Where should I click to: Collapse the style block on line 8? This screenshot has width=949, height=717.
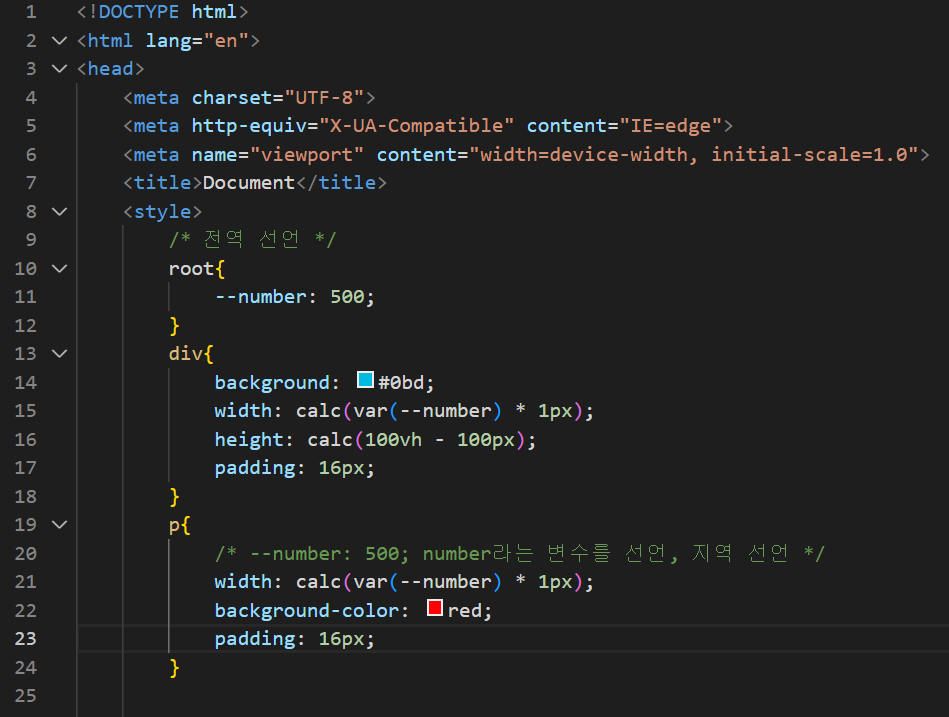pos(58,211)
